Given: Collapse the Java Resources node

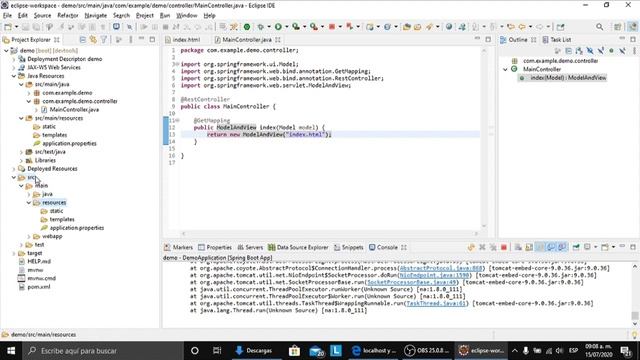Looking at the screenshot, I should tap(13, 76).
